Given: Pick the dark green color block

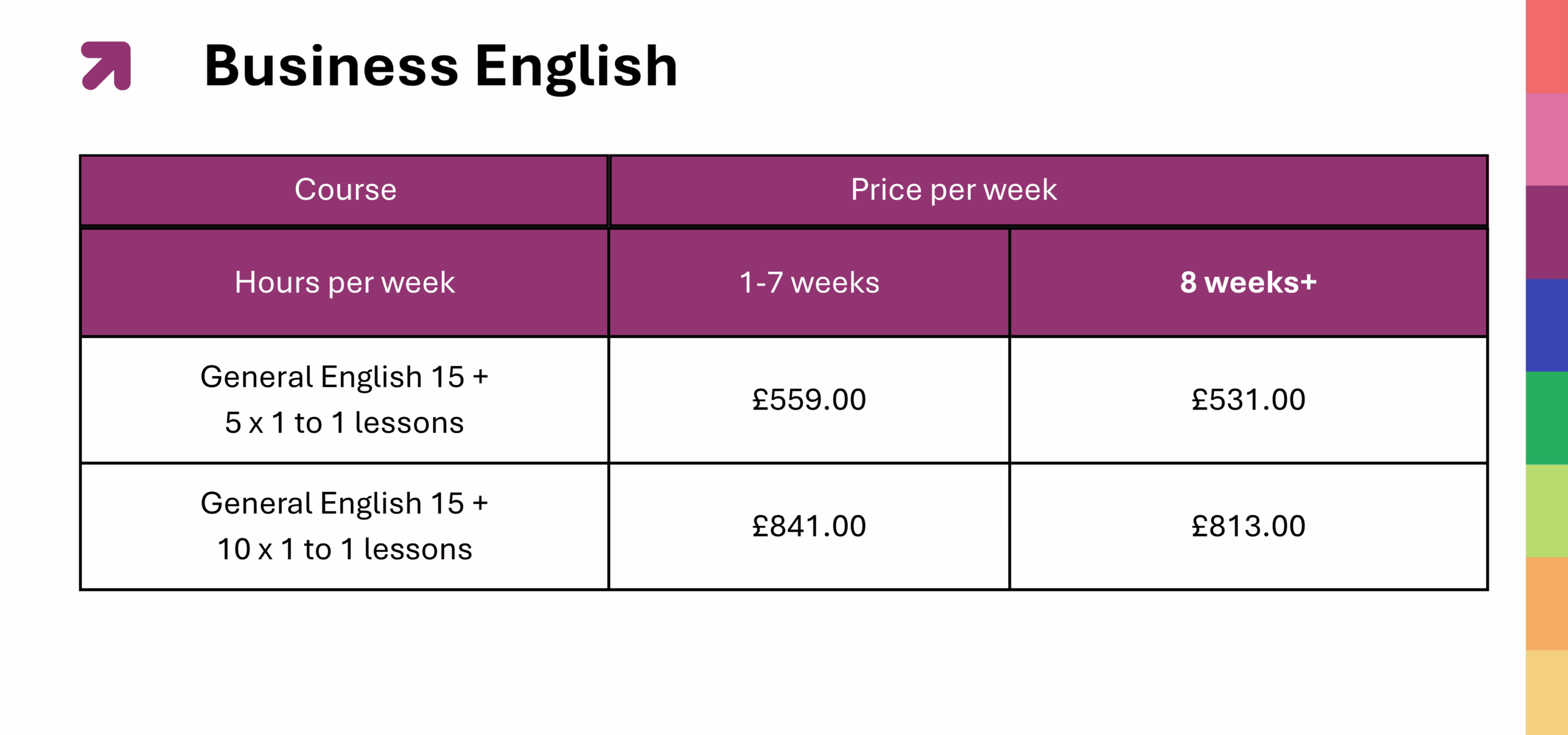Looking at the screenshot, I should 1547,418.
